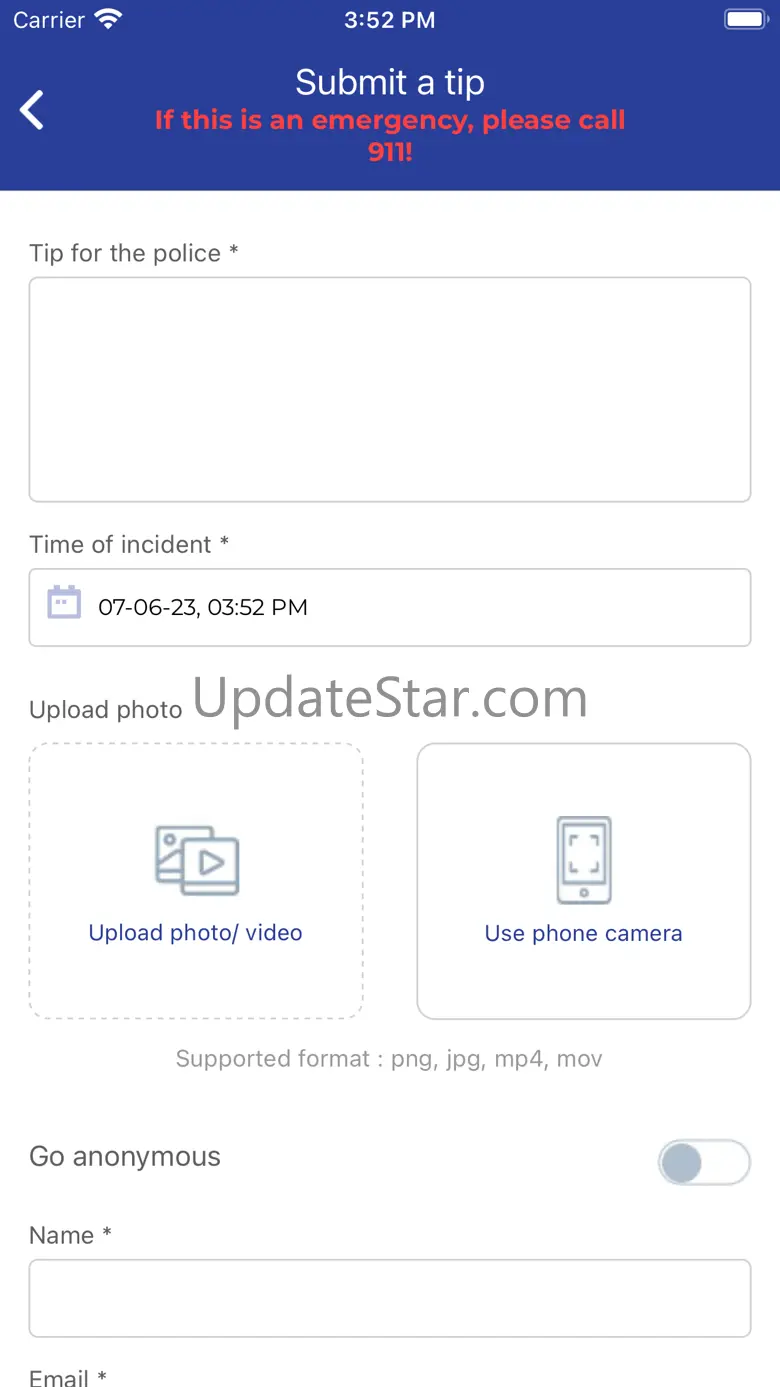Go back using the left chevron arrow
Image resolution: width=780 pixels, height=1387 pixels.
click(33, 110)
